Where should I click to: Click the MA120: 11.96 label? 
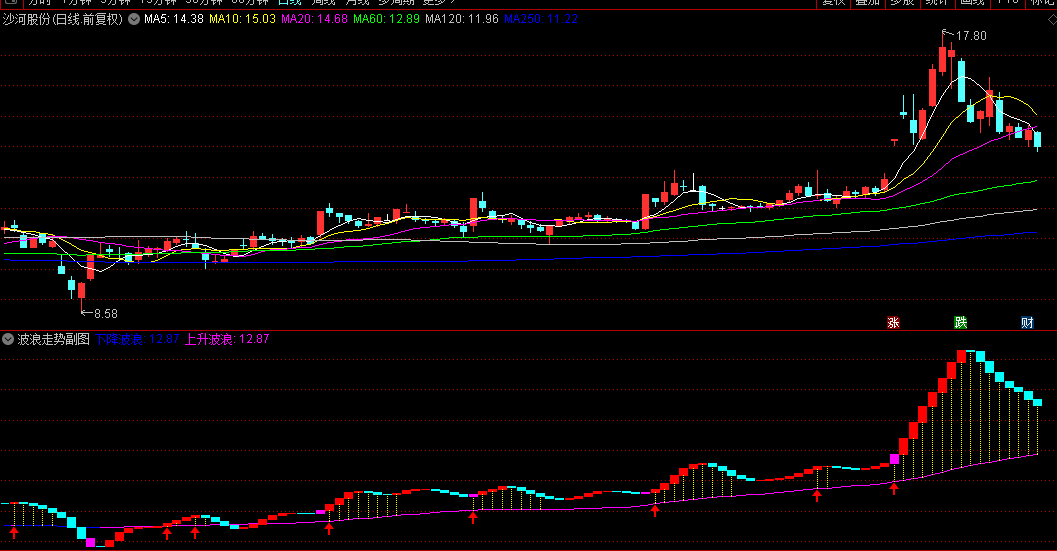click(x=462, y=19)
